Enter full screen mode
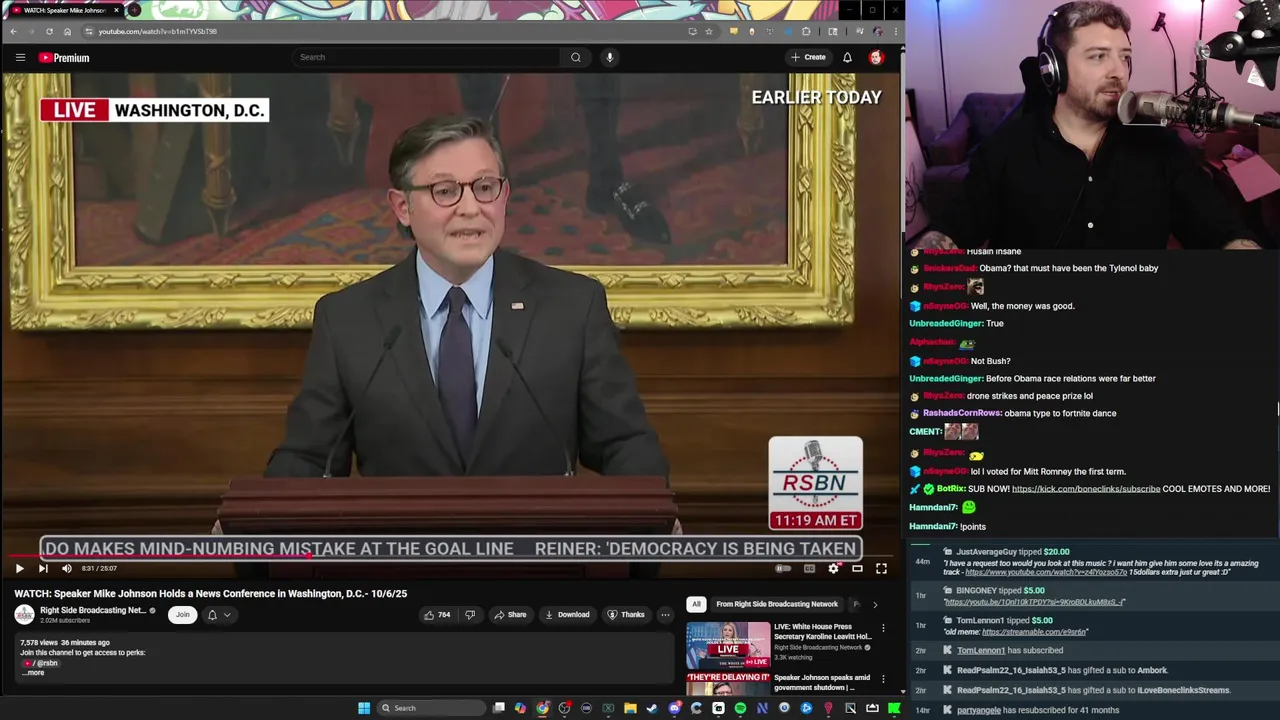1280x720 pixels. [x=881, y=568]
